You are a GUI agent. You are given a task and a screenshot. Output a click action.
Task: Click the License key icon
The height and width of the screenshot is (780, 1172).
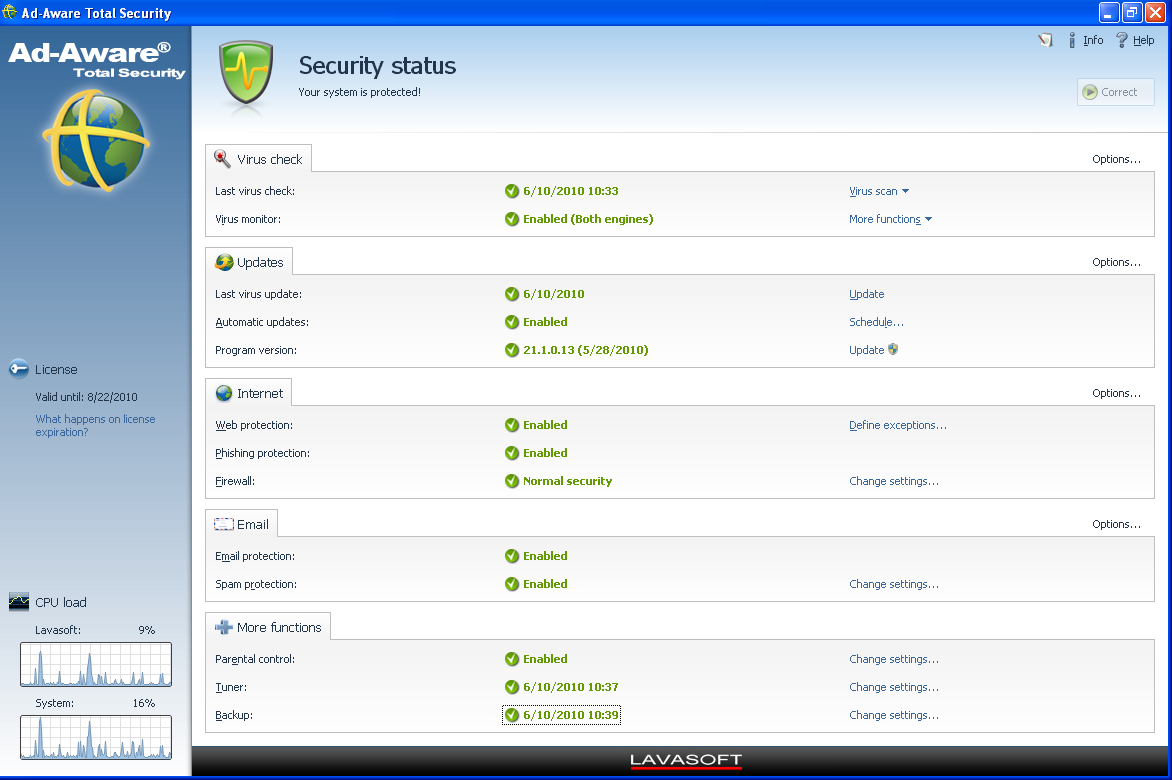(x=19, y=369)
